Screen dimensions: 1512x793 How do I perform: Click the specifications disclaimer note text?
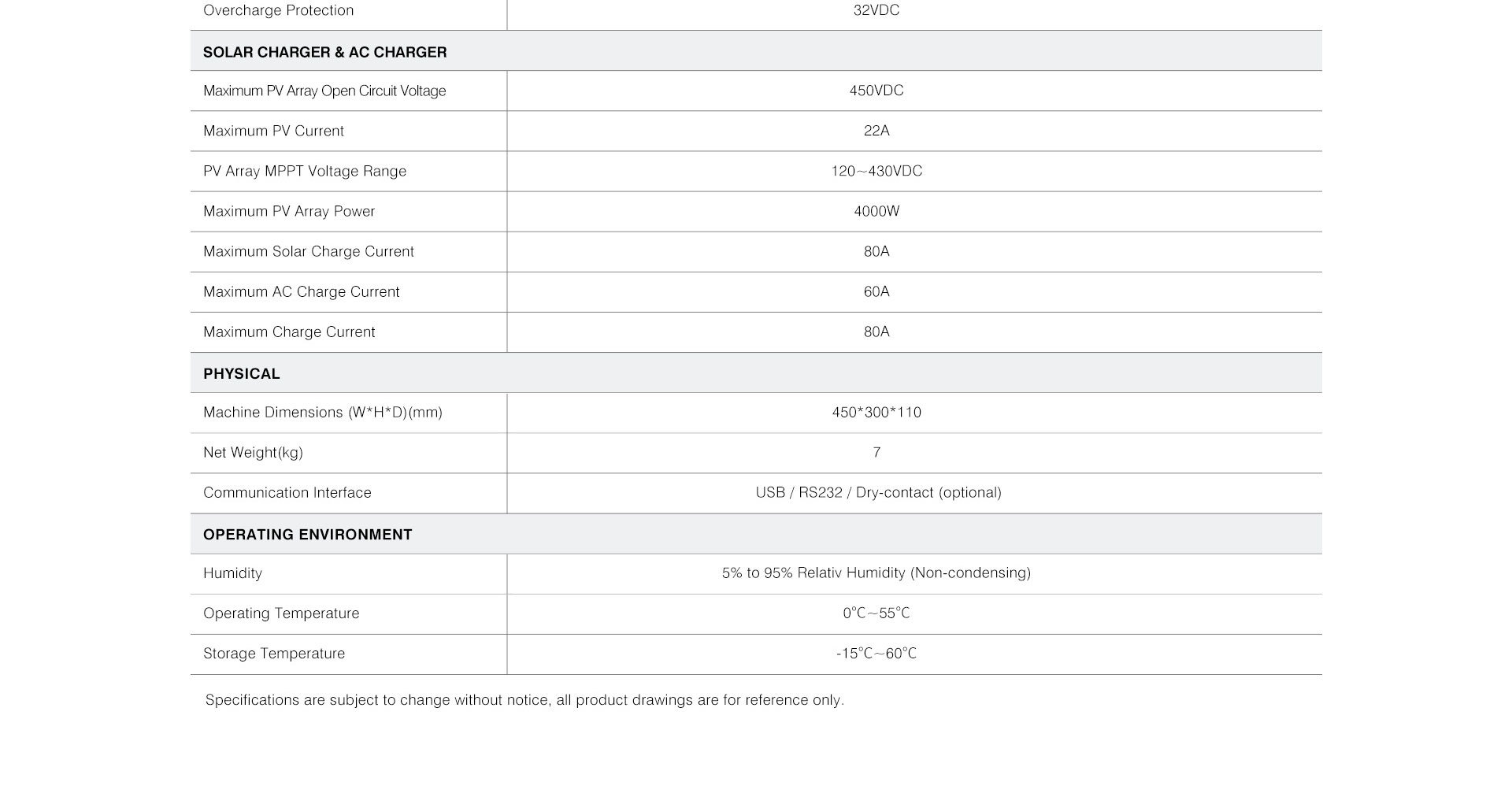(x=524, y=700)
